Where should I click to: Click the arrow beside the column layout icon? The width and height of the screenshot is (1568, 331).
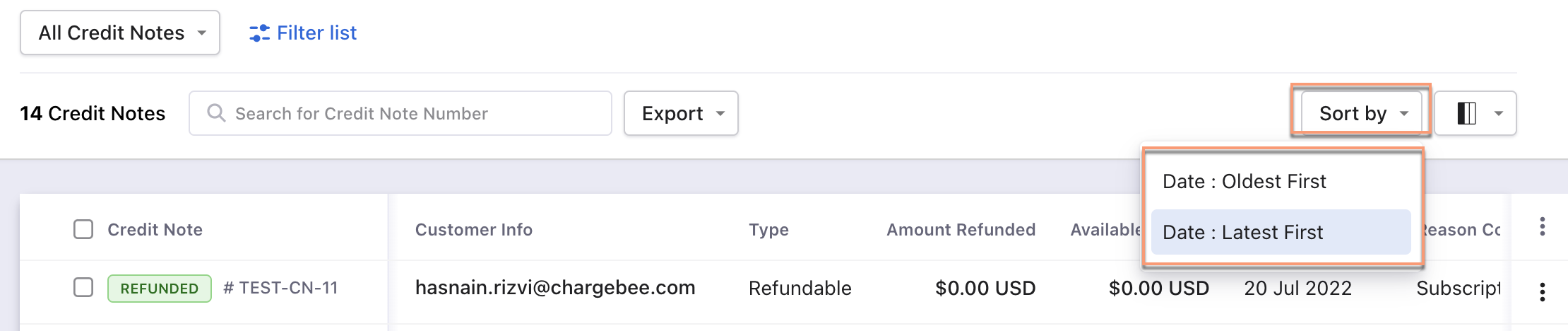point(1498,113)
